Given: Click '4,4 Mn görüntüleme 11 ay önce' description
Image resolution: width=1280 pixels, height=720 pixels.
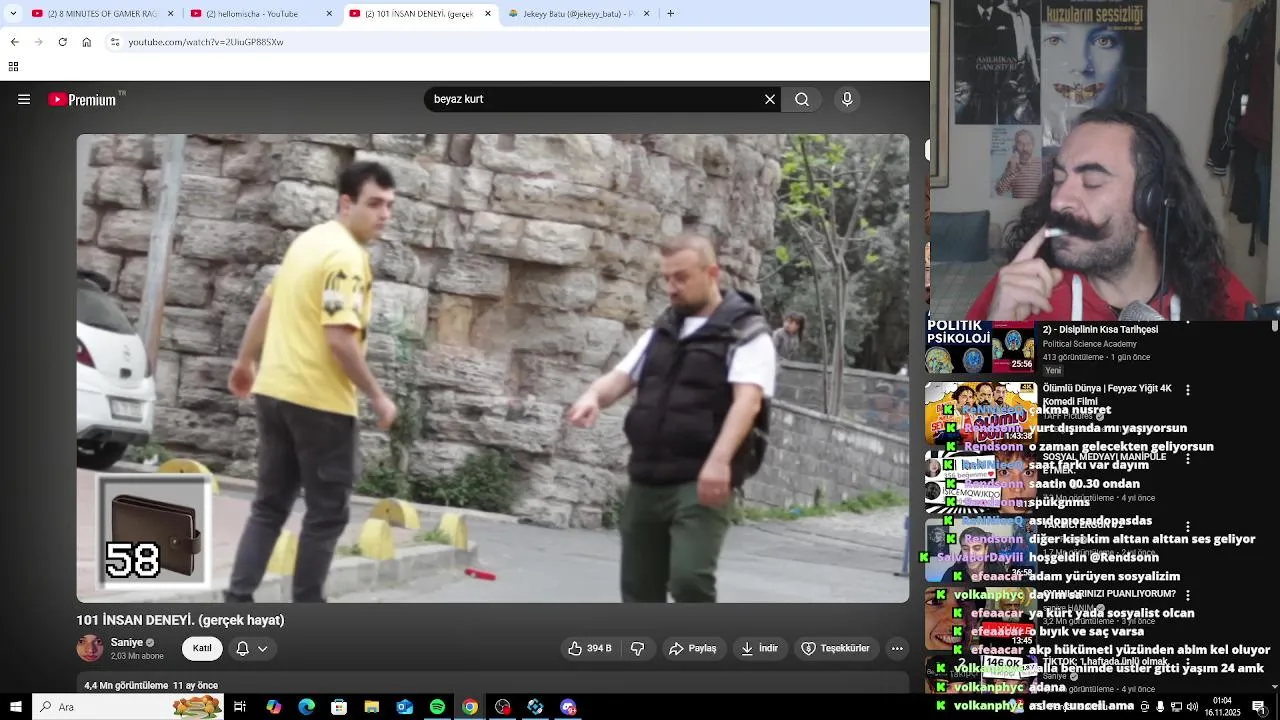Looking at the screenshot, I should (151, 685).
